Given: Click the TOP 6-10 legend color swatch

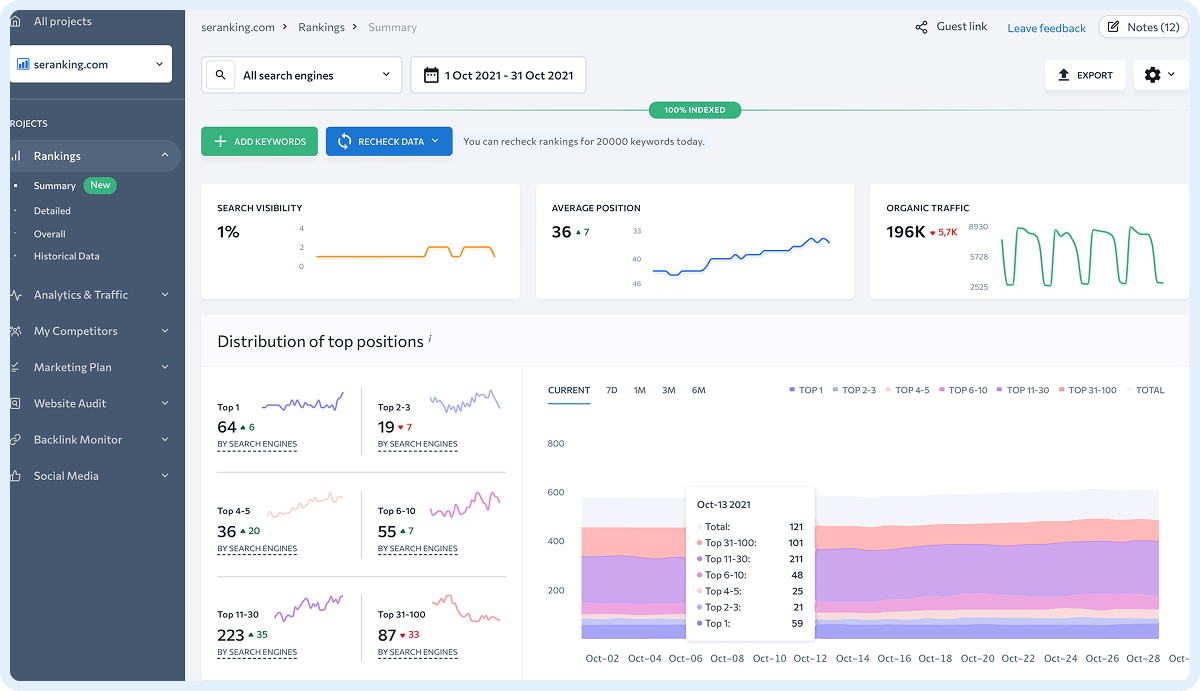Looking at the screenshot, I should 943,390.
